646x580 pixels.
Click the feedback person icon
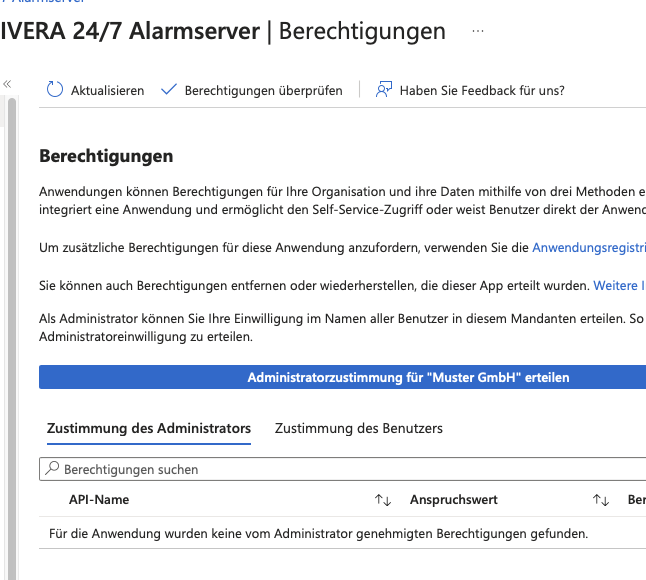click(383, 90)
